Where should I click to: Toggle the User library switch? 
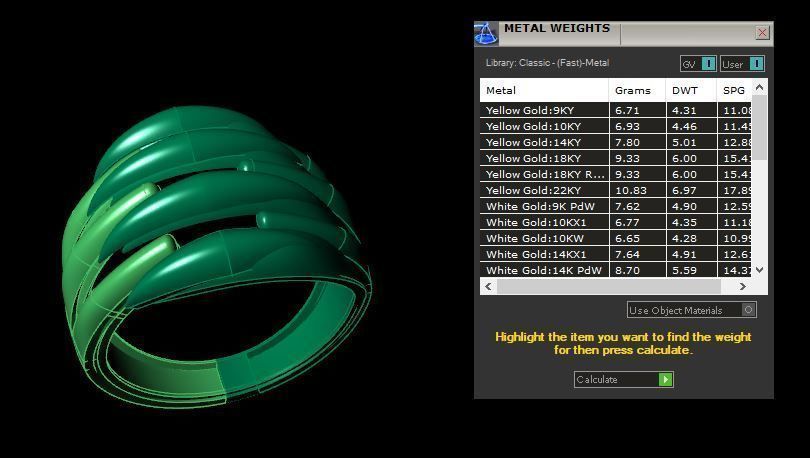[742, 64]
